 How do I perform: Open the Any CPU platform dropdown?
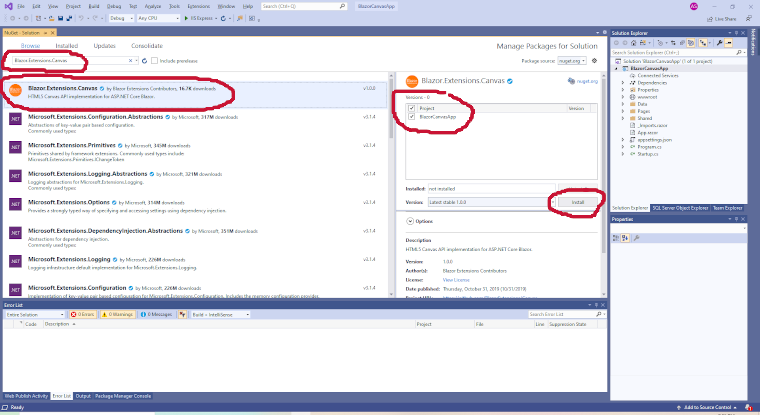point(158,18)
